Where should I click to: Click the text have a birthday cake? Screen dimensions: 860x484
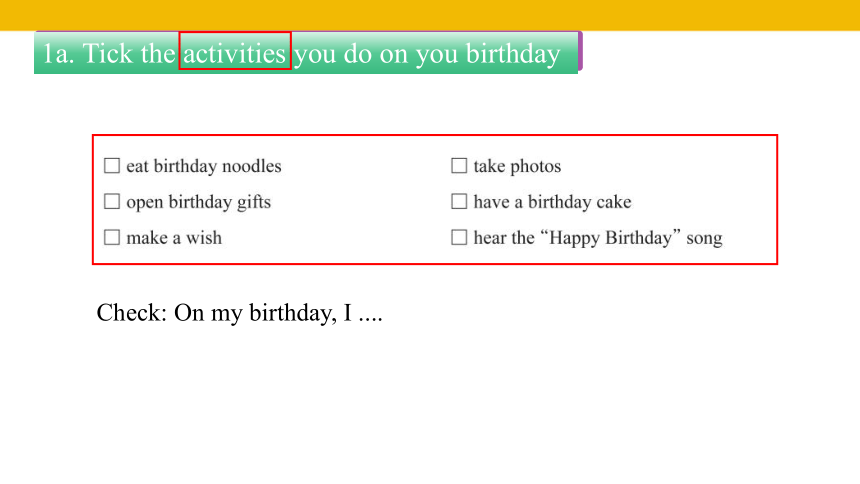point(552,202)
